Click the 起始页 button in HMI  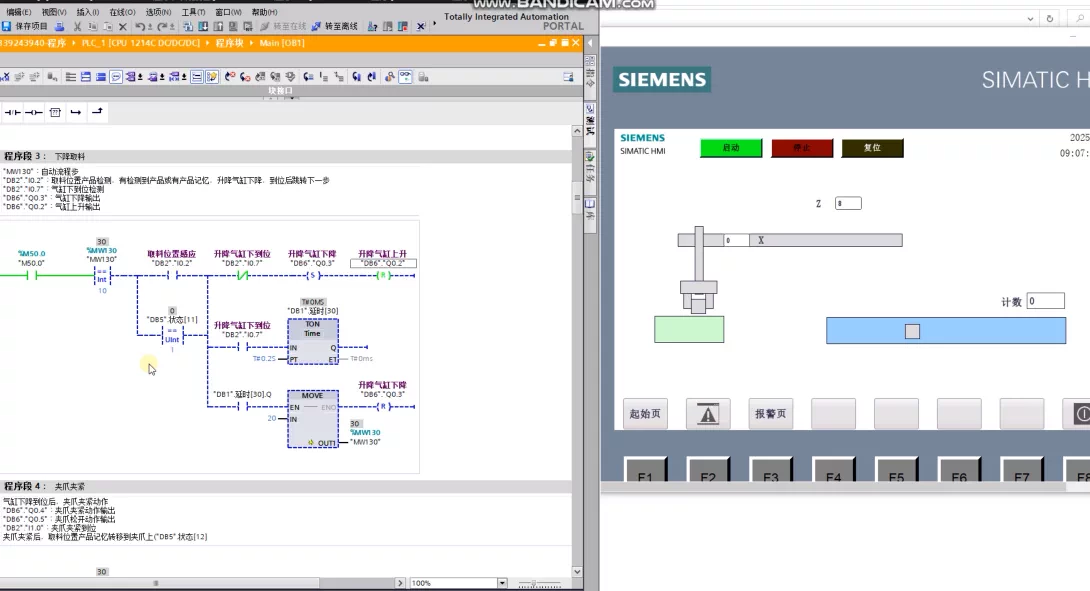pos(645,414)
